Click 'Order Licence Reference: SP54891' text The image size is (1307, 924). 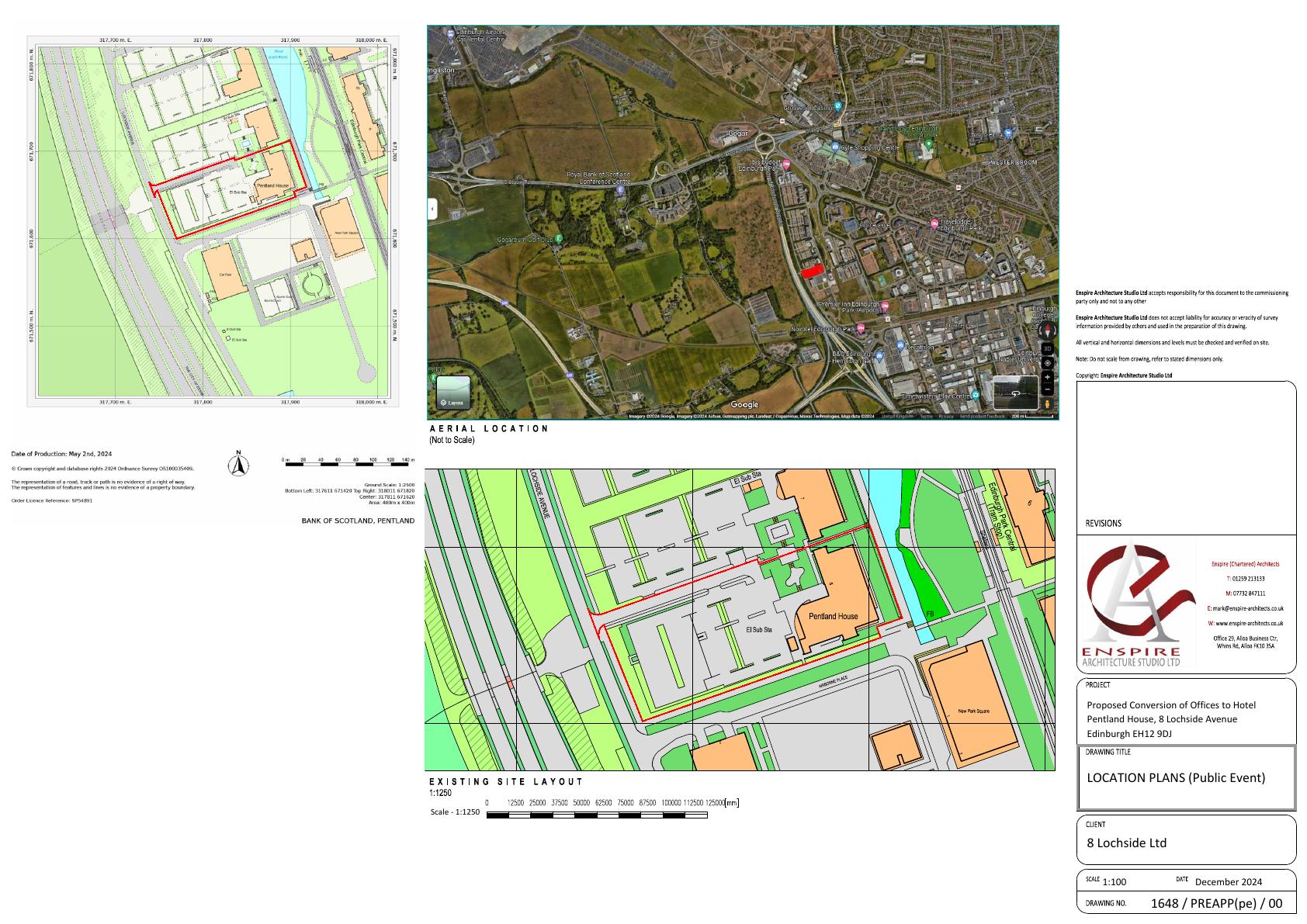click(x=51, y=500)
